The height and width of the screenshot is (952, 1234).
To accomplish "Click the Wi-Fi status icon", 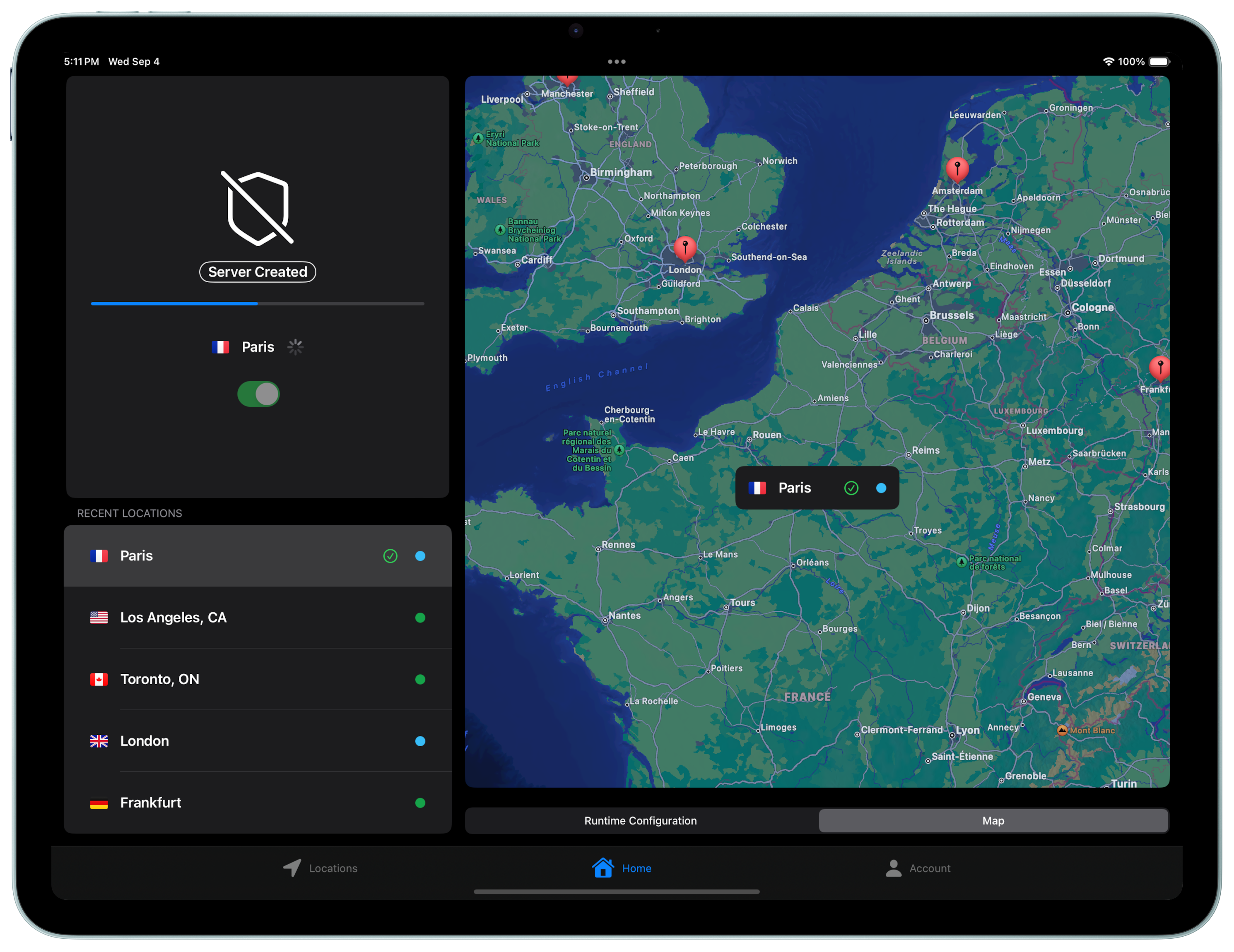I will click(1109, 62).
